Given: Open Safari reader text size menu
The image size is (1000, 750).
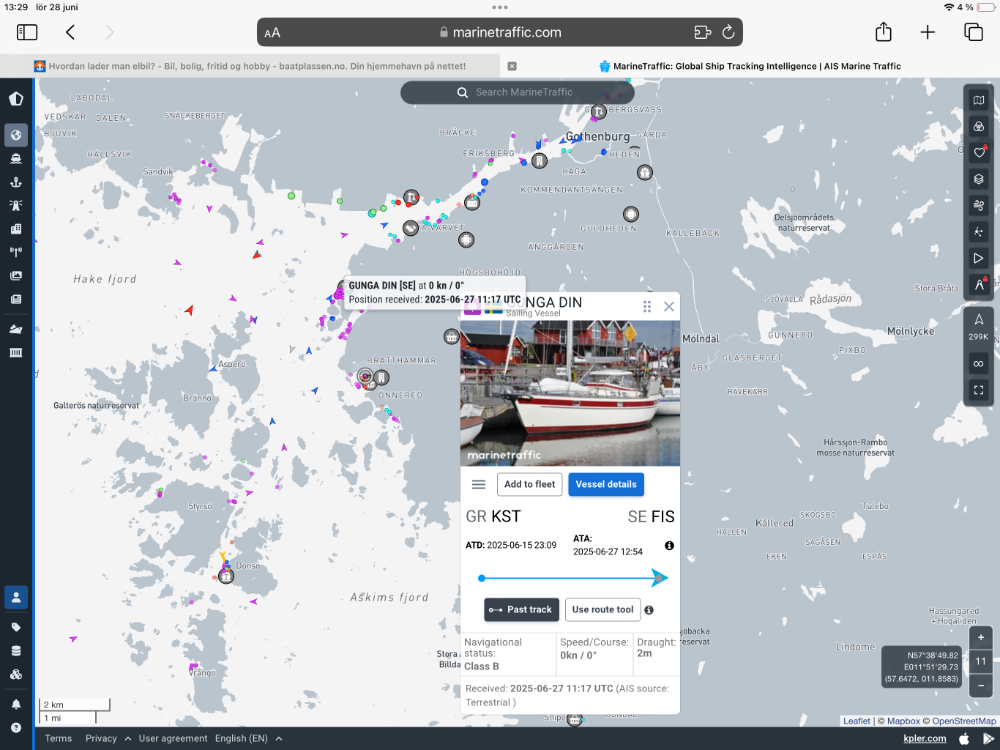Looking at the screenshot, I should [x=272, y=33].
